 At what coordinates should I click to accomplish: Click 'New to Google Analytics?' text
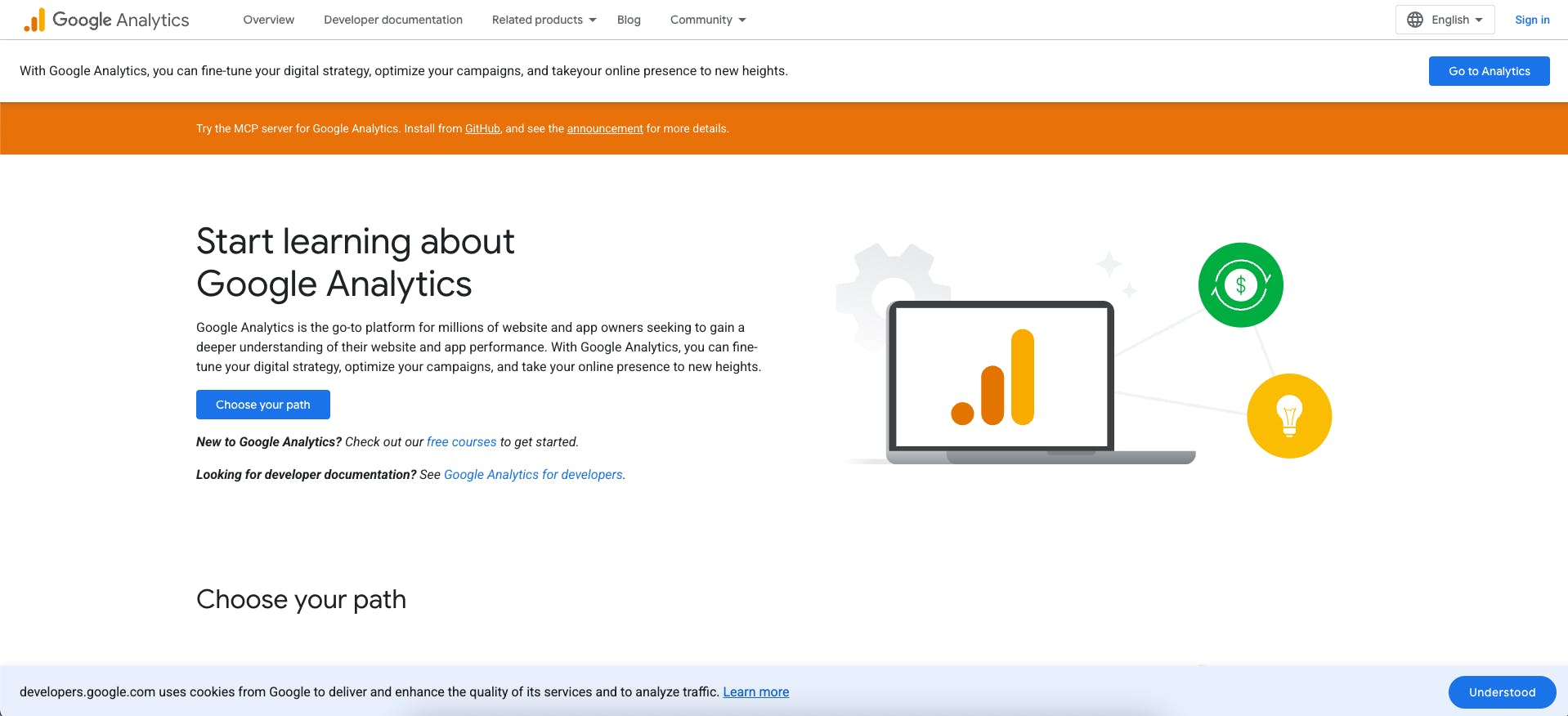coord(269,441)
